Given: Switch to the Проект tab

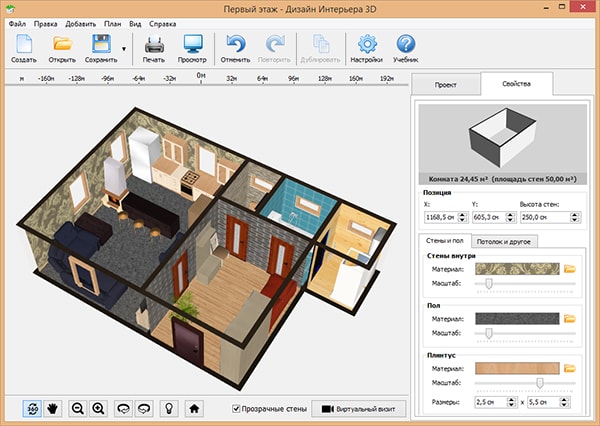Looking at the screenshot, I should click(x=445, y=86).
